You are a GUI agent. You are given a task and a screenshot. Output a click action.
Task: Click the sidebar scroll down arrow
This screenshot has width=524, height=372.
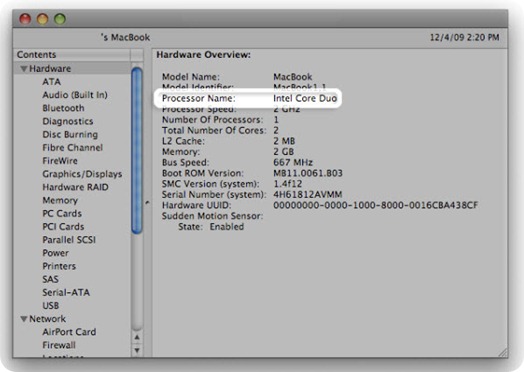click(x=137, y=351)
